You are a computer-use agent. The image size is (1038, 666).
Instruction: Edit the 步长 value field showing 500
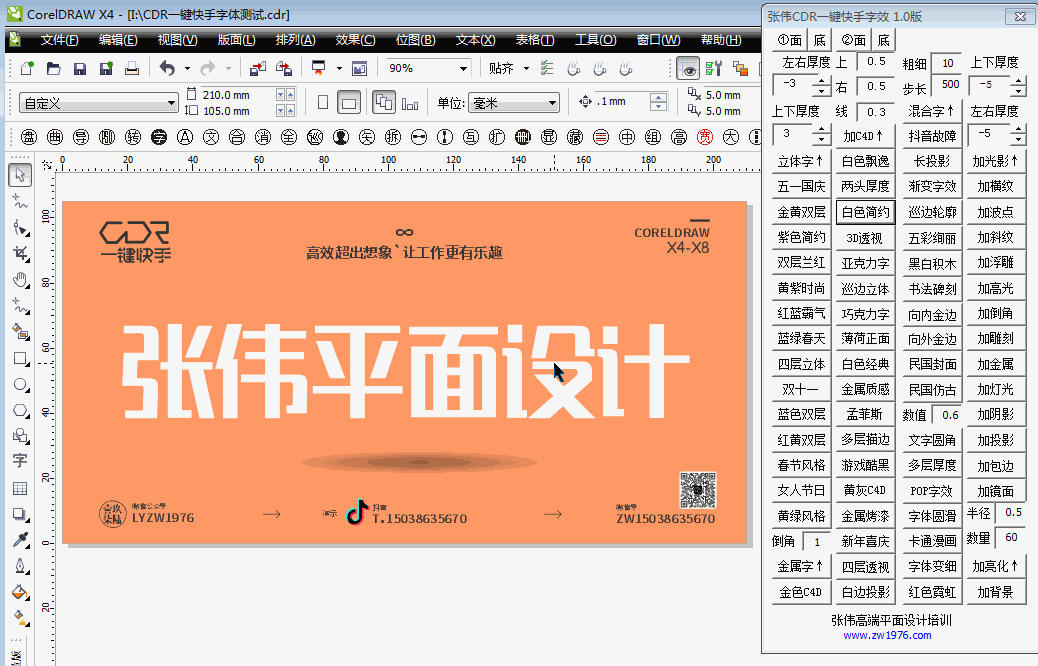coord(952,86)
